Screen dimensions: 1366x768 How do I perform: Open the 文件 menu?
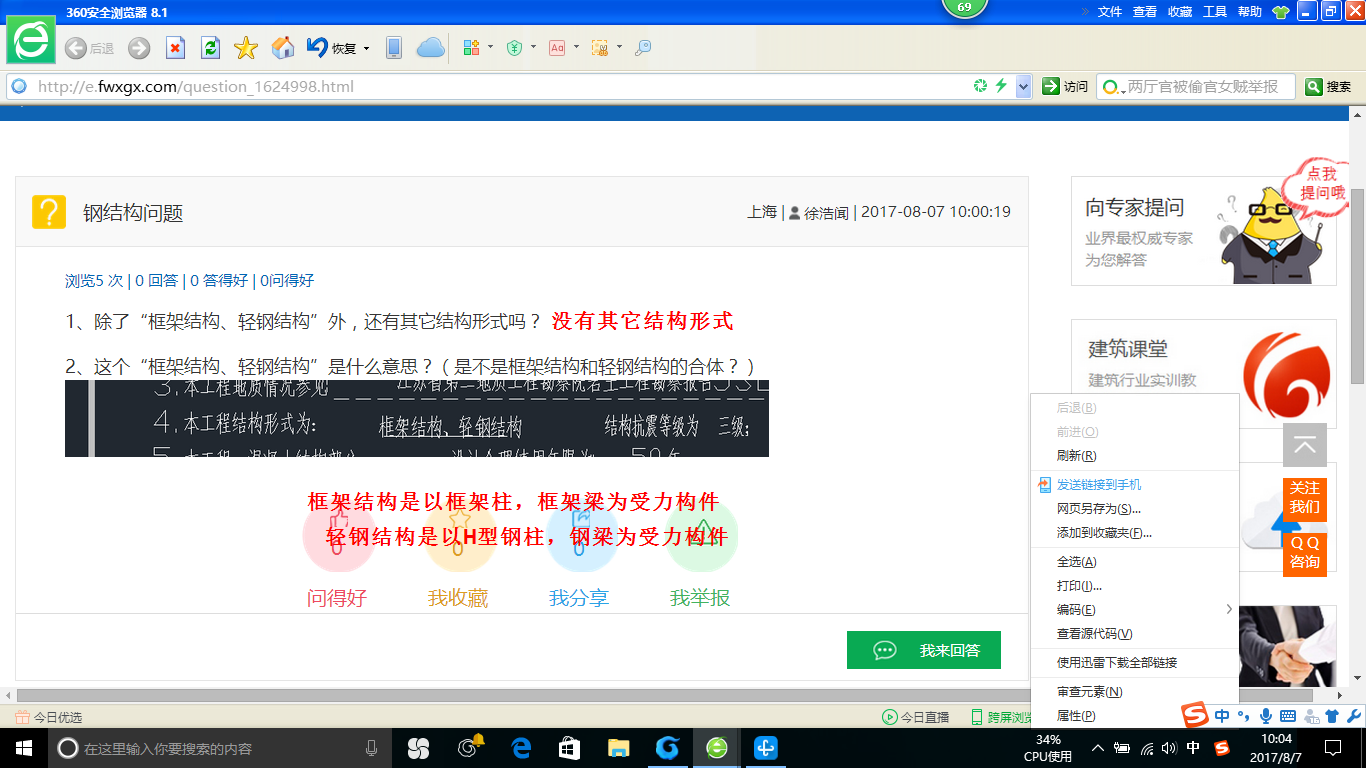pos(1110,12)
